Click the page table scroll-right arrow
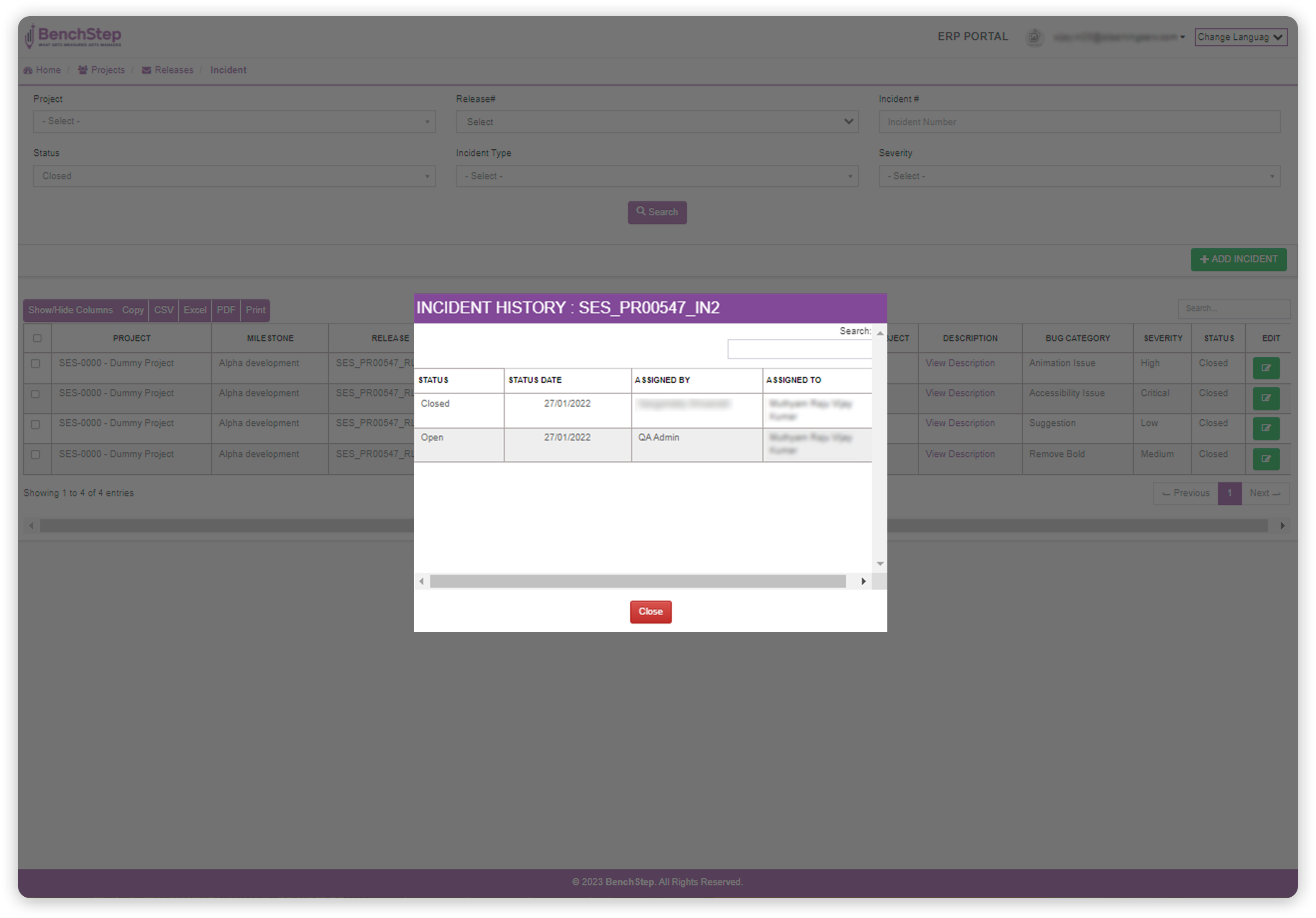This screenshot has width=1316, height=918. pyautogui.click(x=1283, y=526)
